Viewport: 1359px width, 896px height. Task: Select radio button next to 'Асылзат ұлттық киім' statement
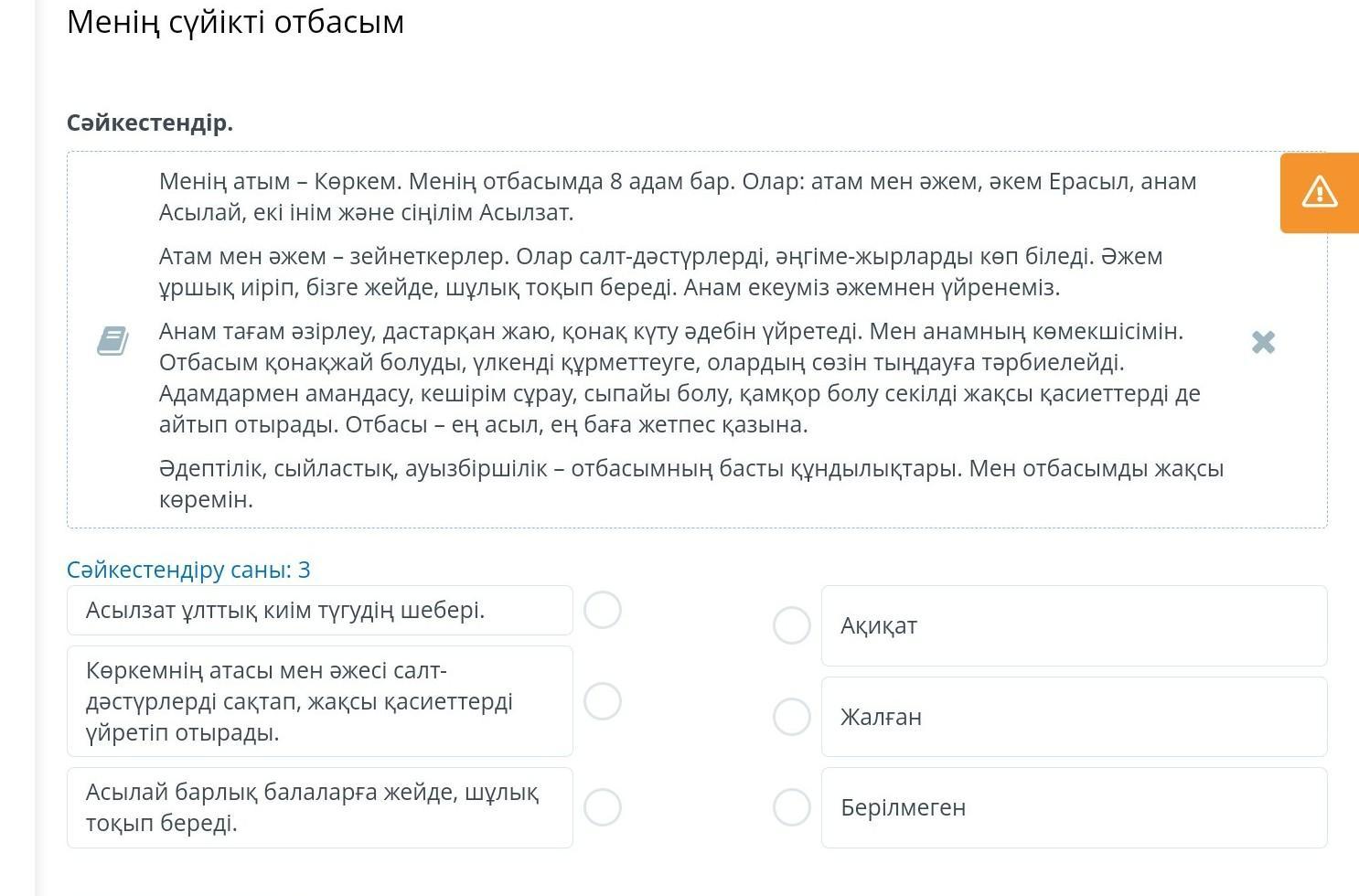click(603, 610)
